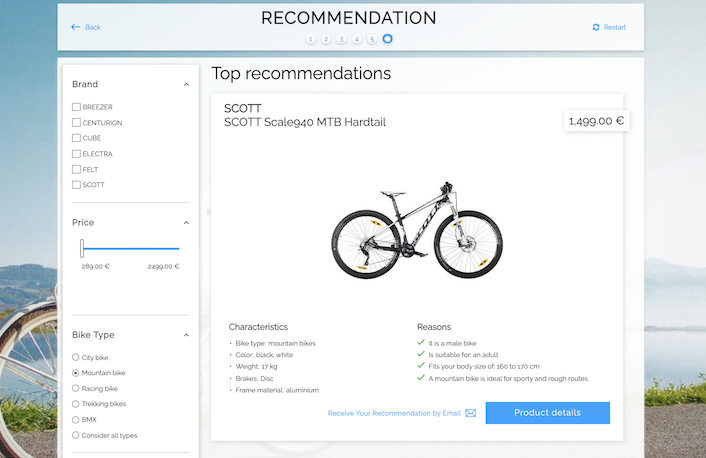This screenshot has width=706, height=458.
Task: Collapse the Bike Type section
Action: pos(186,335)
